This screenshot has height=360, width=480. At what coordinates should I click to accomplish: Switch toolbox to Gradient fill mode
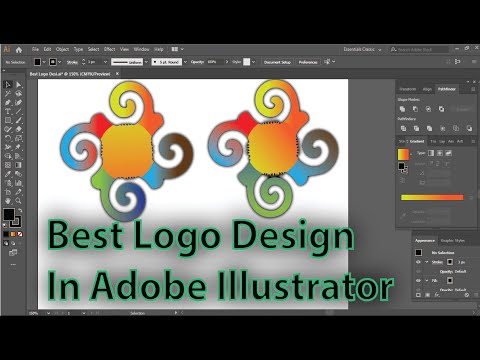coord(13,234)
